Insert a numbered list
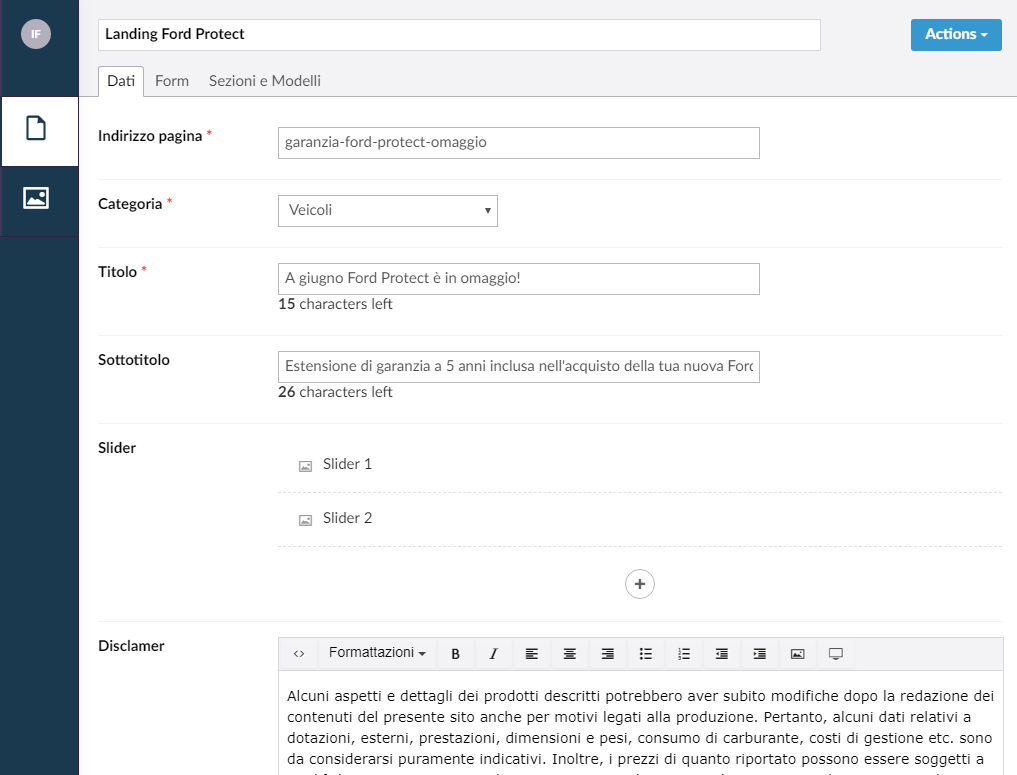 click(x=684, y=654)
